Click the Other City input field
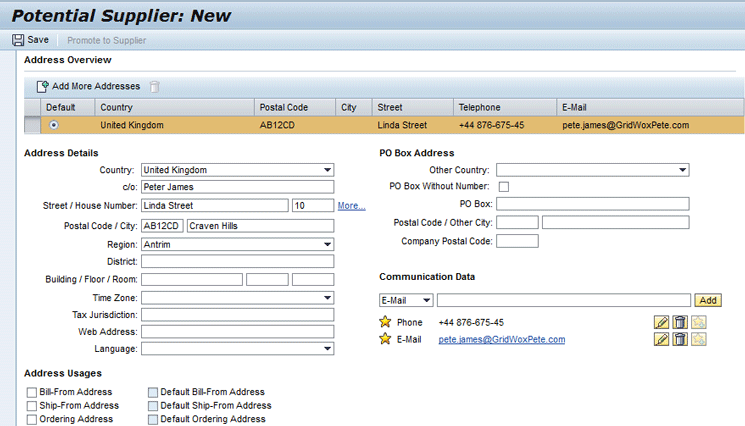745x426 pixels. point(616,222)
